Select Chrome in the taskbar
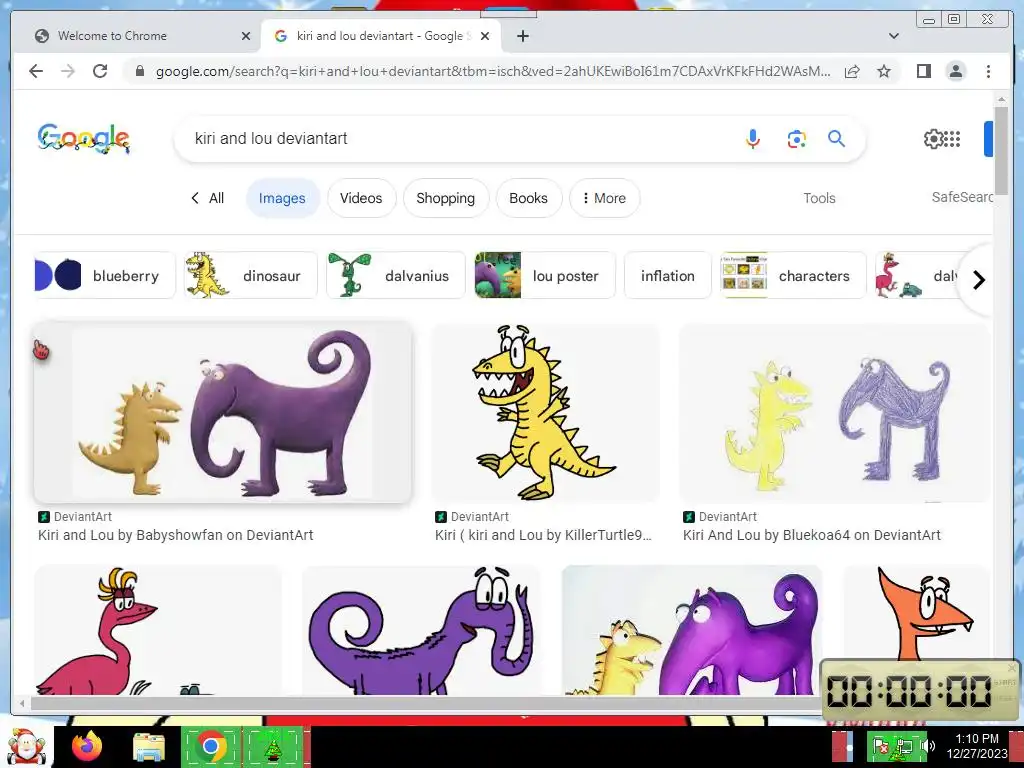 click(x=210, y=746)
